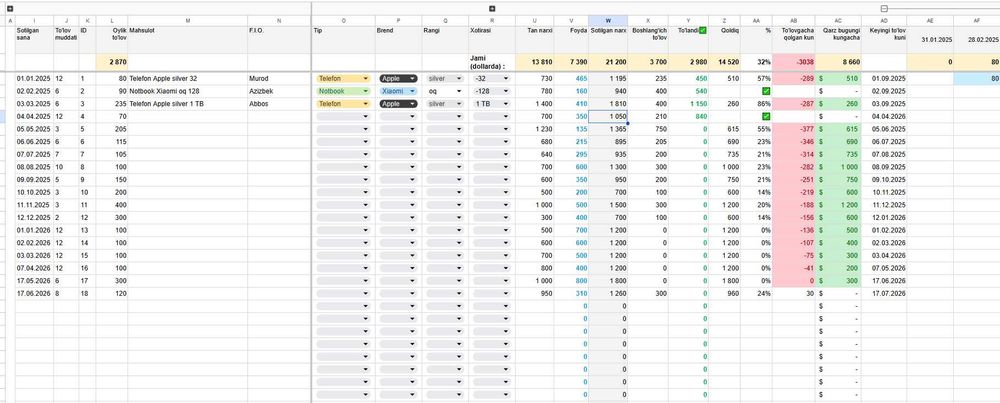This screenshot has width=1000, height=403.
Task: Select the total monthly payment cell 2 870
Action: pyautogui.click(x=112, y=62)
